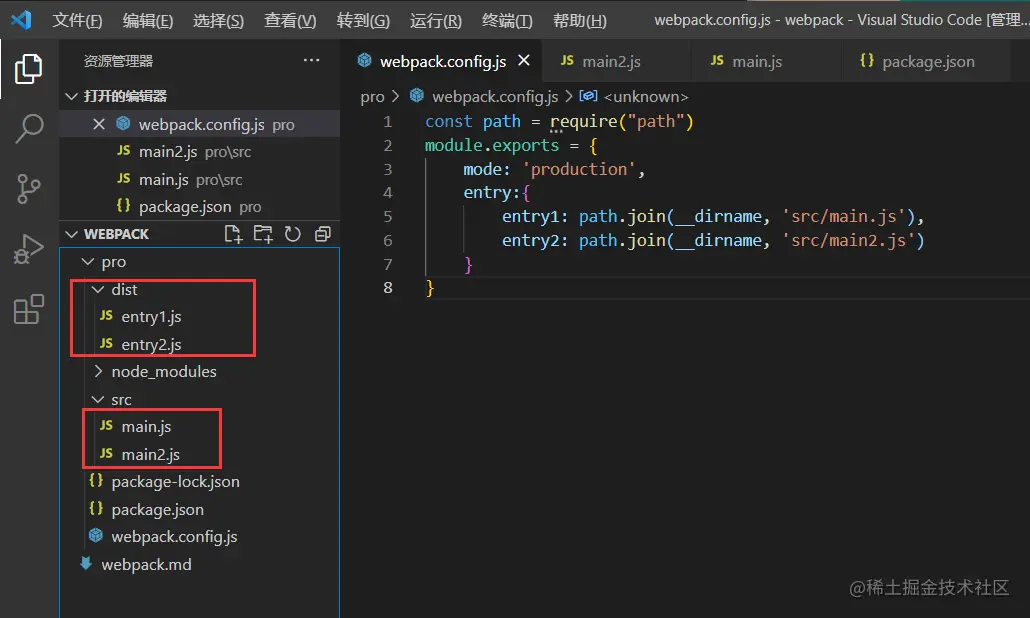Refresh the WEBPACK explorer tree
Screen dimensions: 1030x618
pyautogui.click(x=293, y=234)
